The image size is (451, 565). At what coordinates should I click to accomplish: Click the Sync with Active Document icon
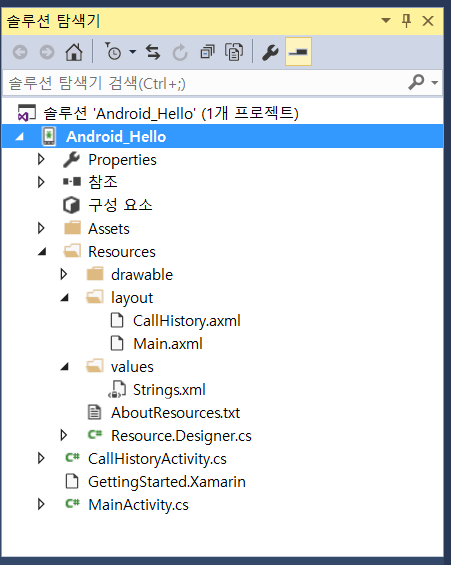click(153, 52)
